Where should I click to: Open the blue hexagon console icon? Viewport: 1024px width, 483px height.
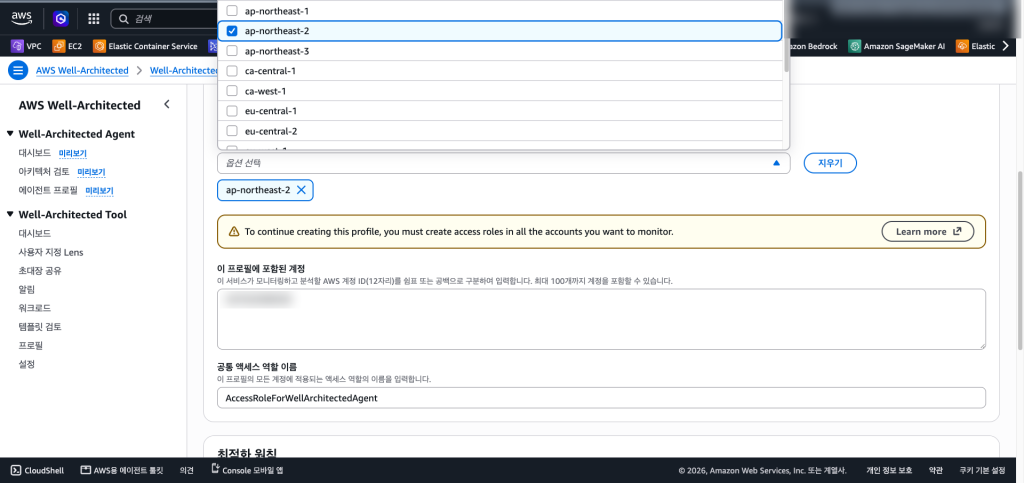coord(61,19)
